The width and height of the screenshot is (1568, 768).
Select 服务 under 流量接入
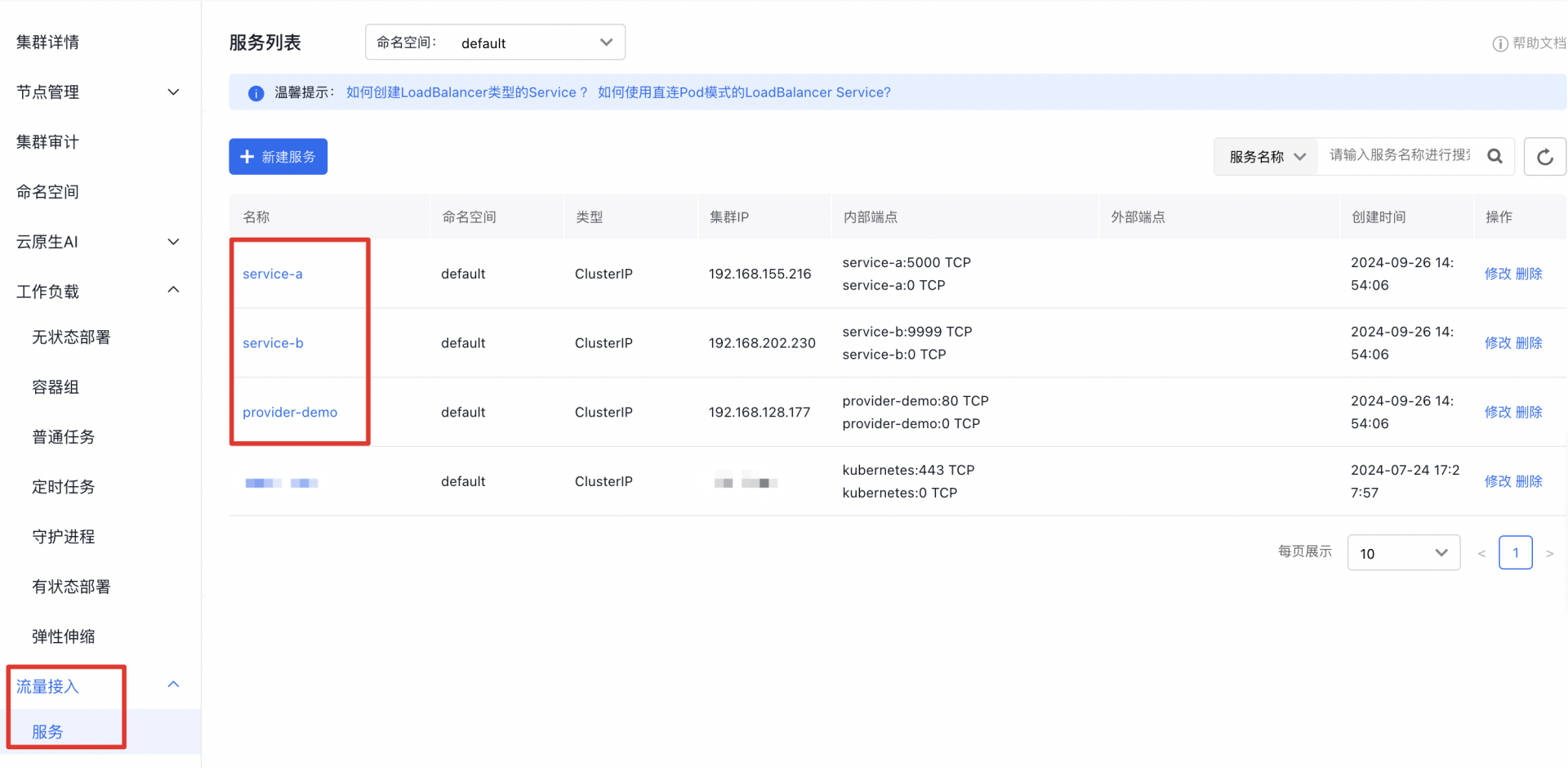(x=47, y=732)
